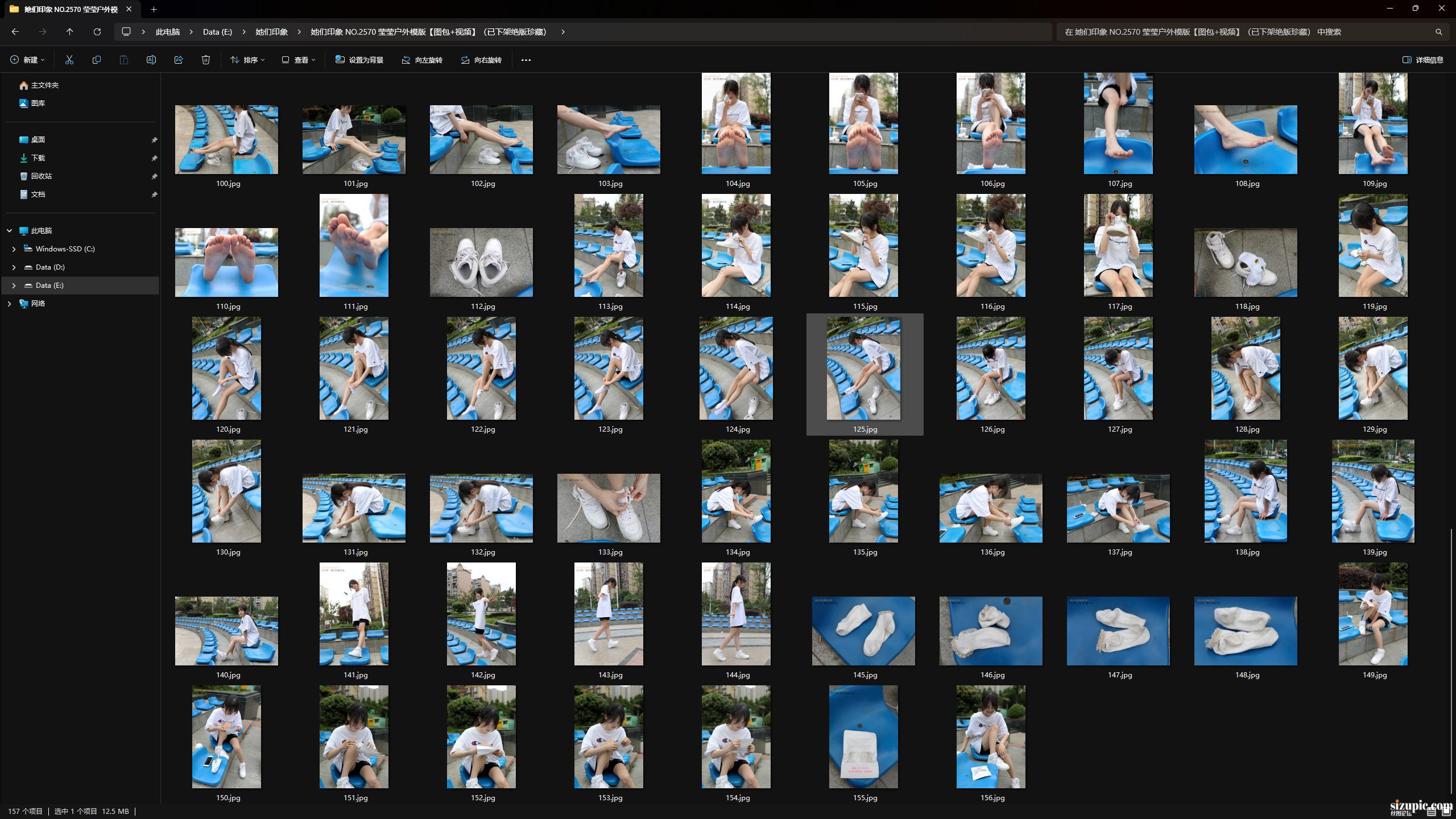
Task: Click the Delete trash bin icon
Action: point(206,60)
